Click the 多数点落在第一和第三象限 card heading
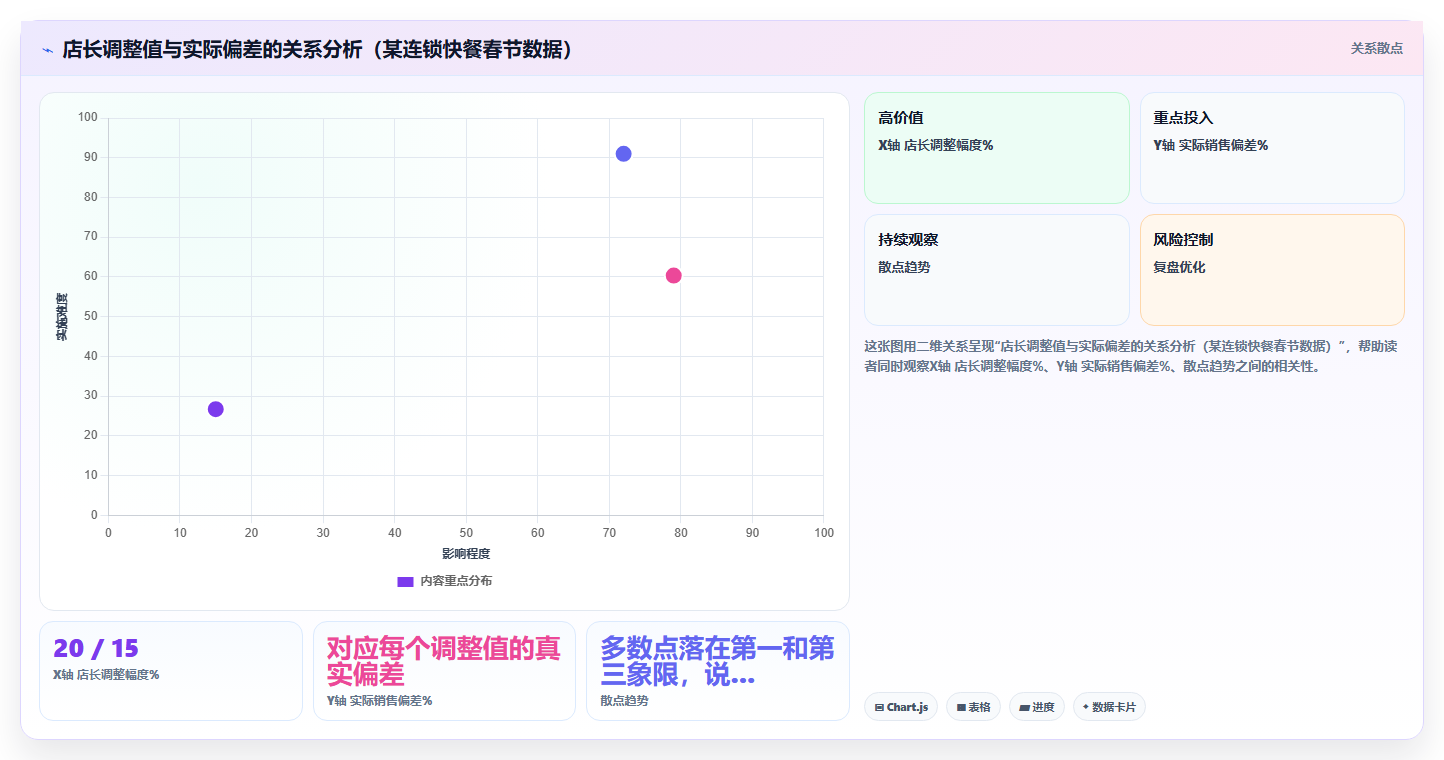 [x=717, y=661]
